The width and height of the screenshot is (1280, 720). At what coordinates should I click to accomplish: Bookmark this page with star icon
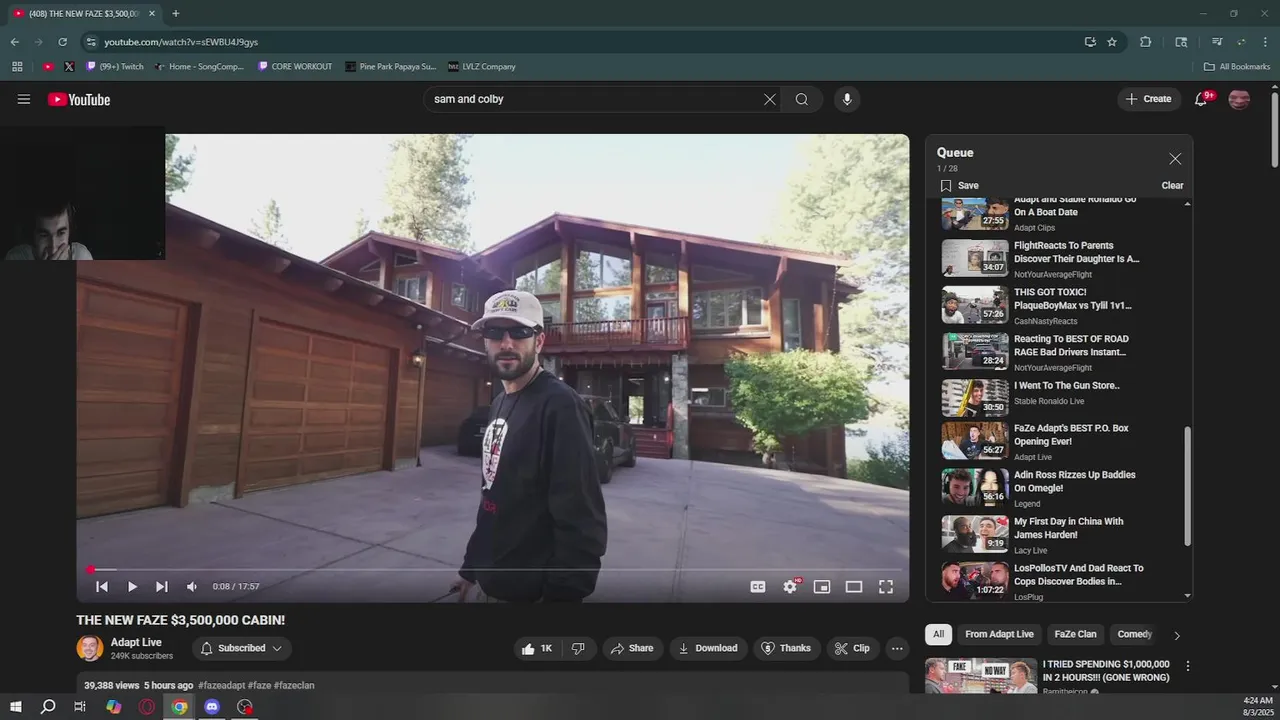click(1112, 42)
